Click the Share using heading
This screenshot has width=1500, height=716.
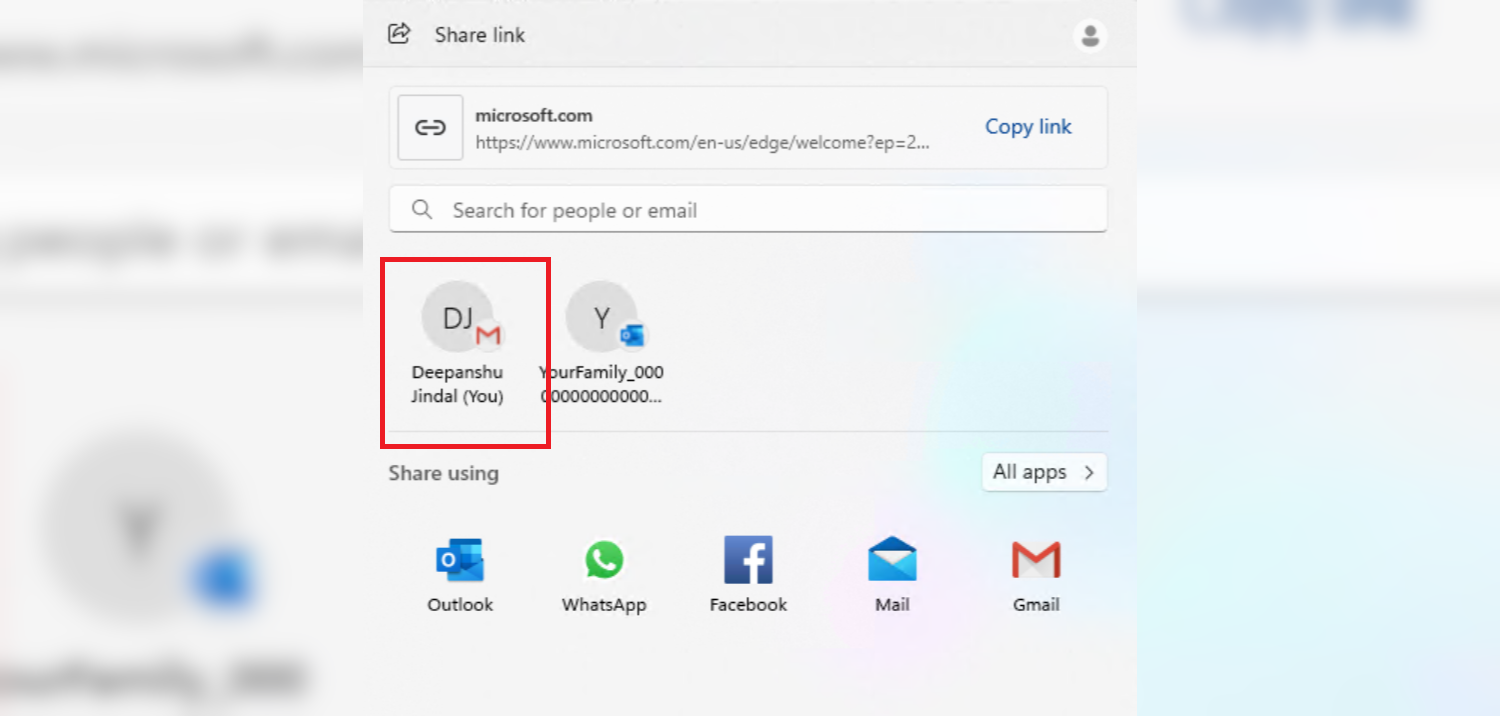(x=443, y=472)
